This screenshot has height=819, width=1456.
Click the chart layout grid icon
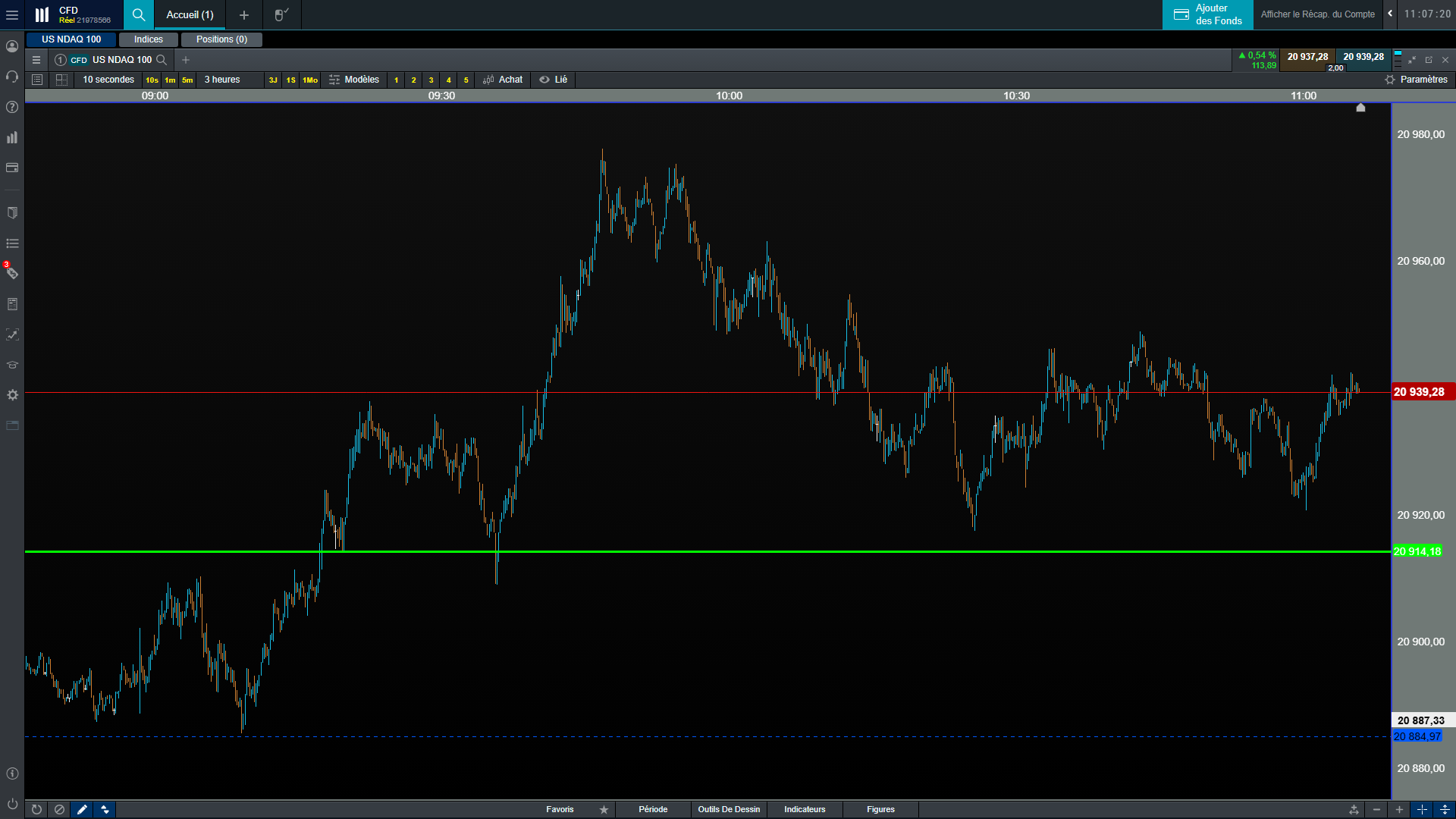[x=62, y=80]
